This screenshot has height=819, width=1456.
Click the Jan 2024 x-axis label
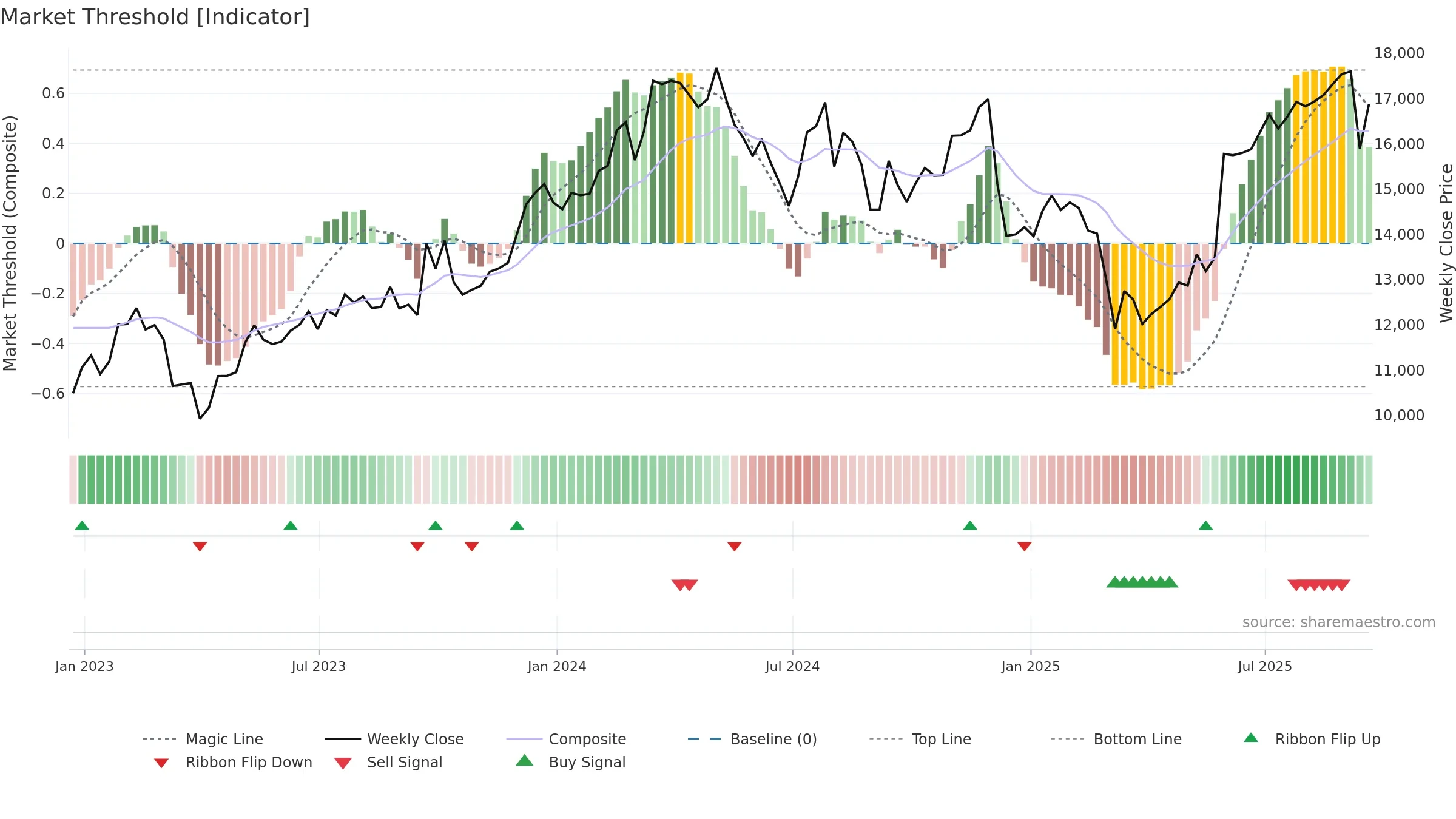557,666
